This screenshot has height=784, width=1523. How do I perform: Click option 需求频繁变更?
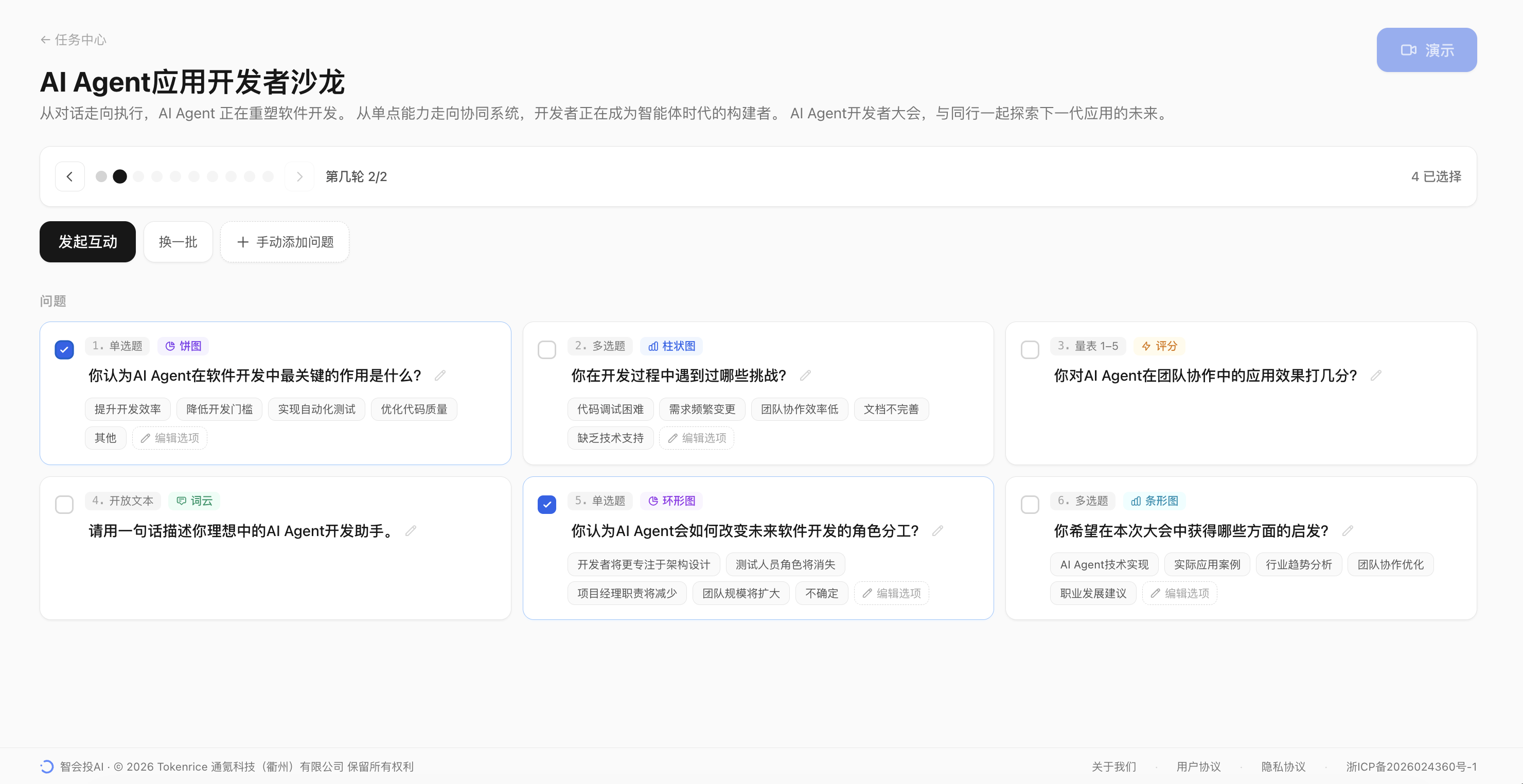click(x=702, y=409)
